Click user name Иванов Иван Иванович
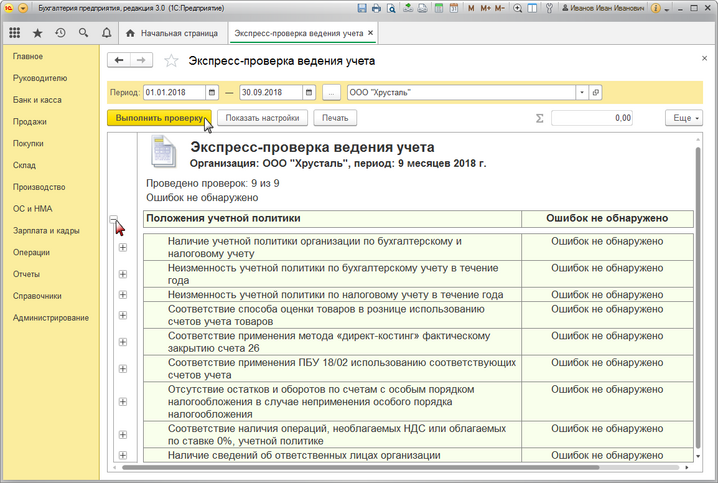Image resolution: width=718 pixels, height=483 pixels. tap(603, 8)
